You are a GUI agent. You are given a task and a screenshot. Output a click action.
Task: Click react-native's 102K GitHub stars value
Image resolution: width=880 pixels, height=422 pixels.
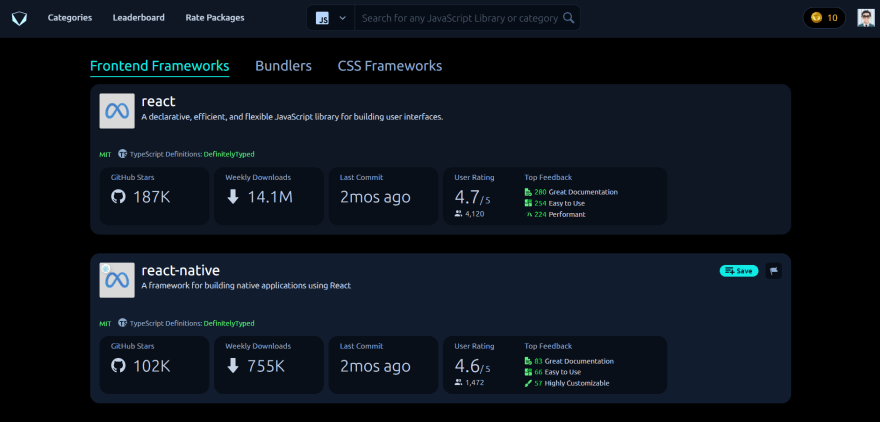[x=152, y=366]
